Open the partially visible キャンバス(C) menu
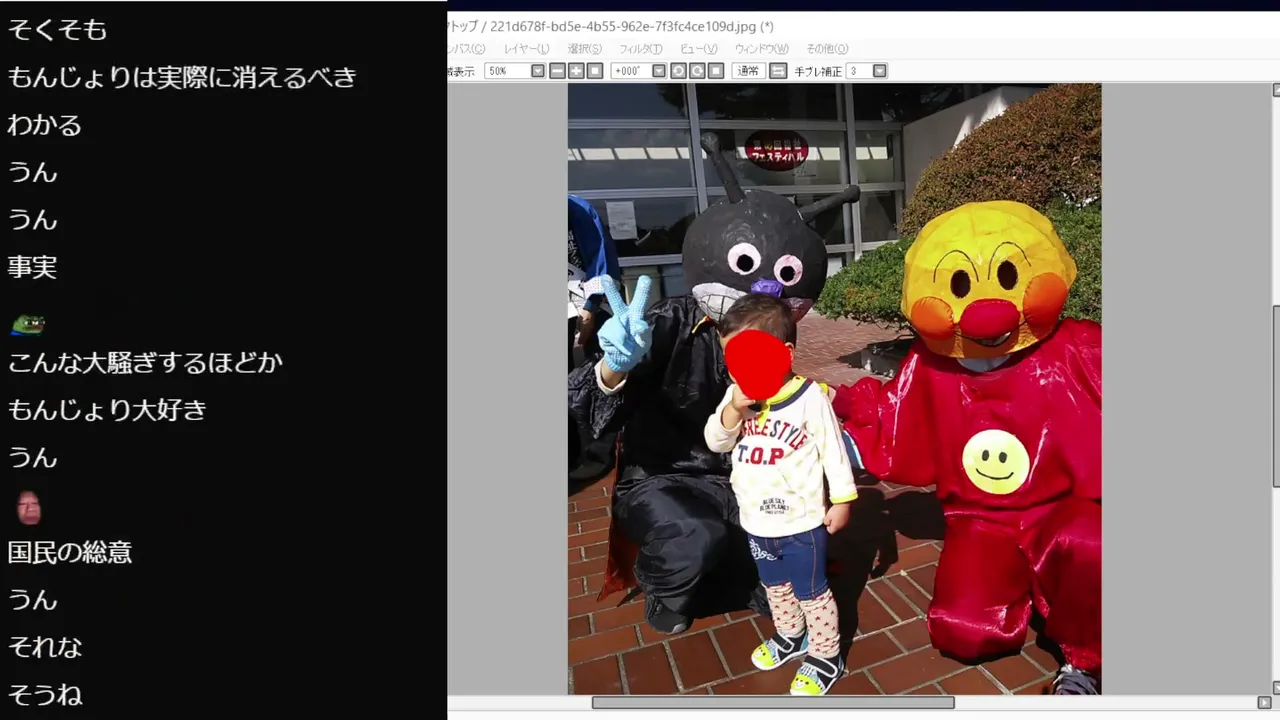 pos(466,49)
